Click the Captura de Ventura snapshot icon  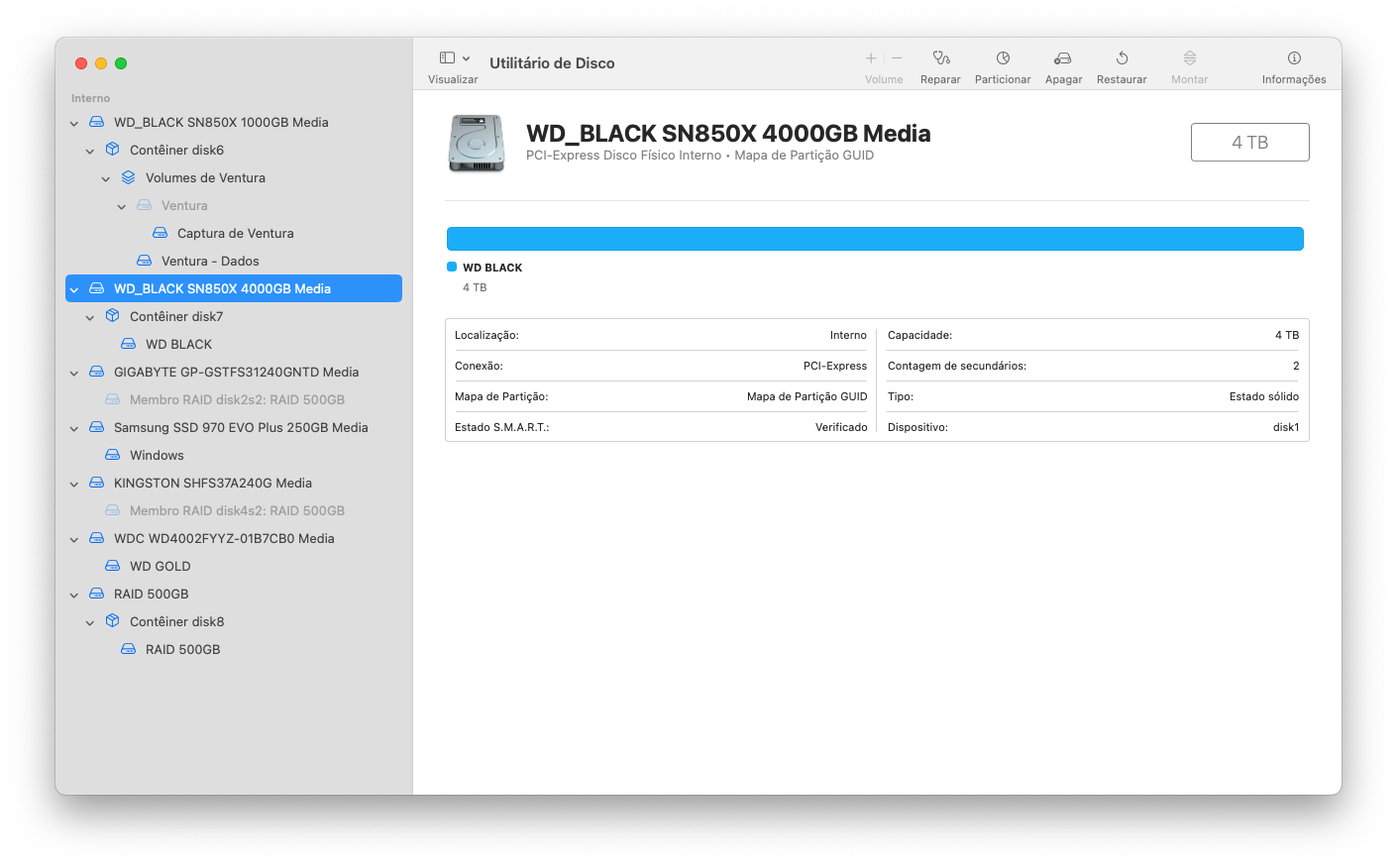[x=161, y=233]
